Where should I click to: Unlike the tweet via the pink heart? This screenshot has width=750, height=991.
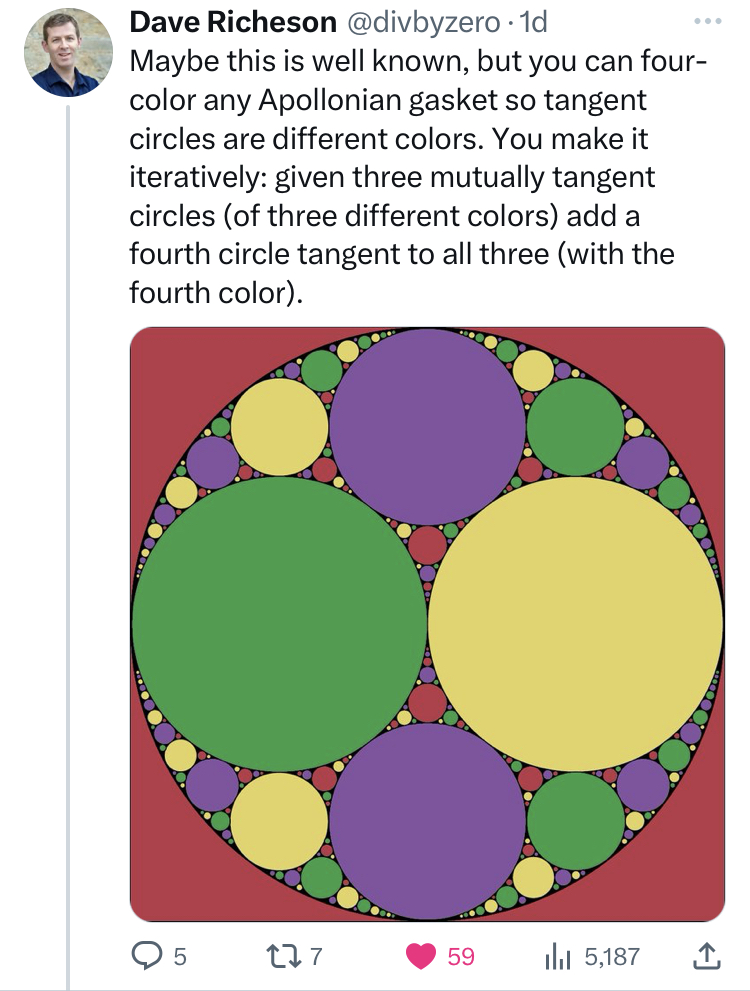tap(421, 956)
